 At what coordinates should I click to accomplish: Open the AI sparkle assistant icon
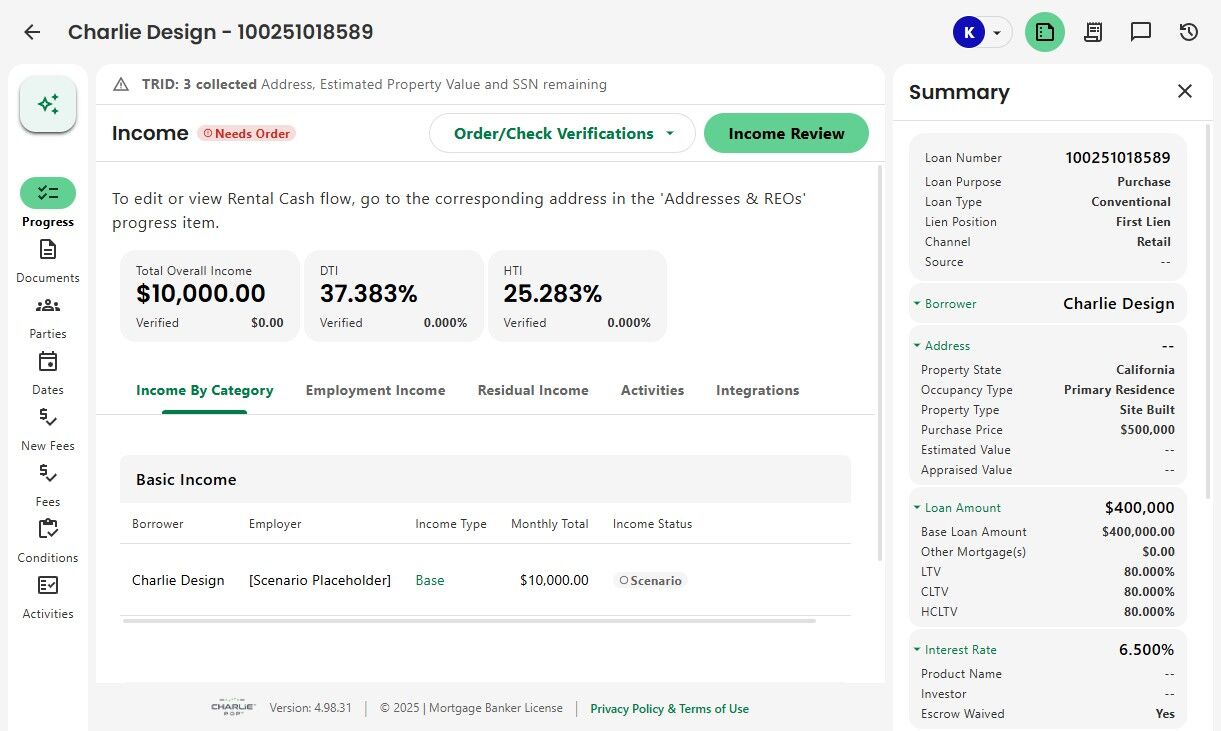coord(48,104)
